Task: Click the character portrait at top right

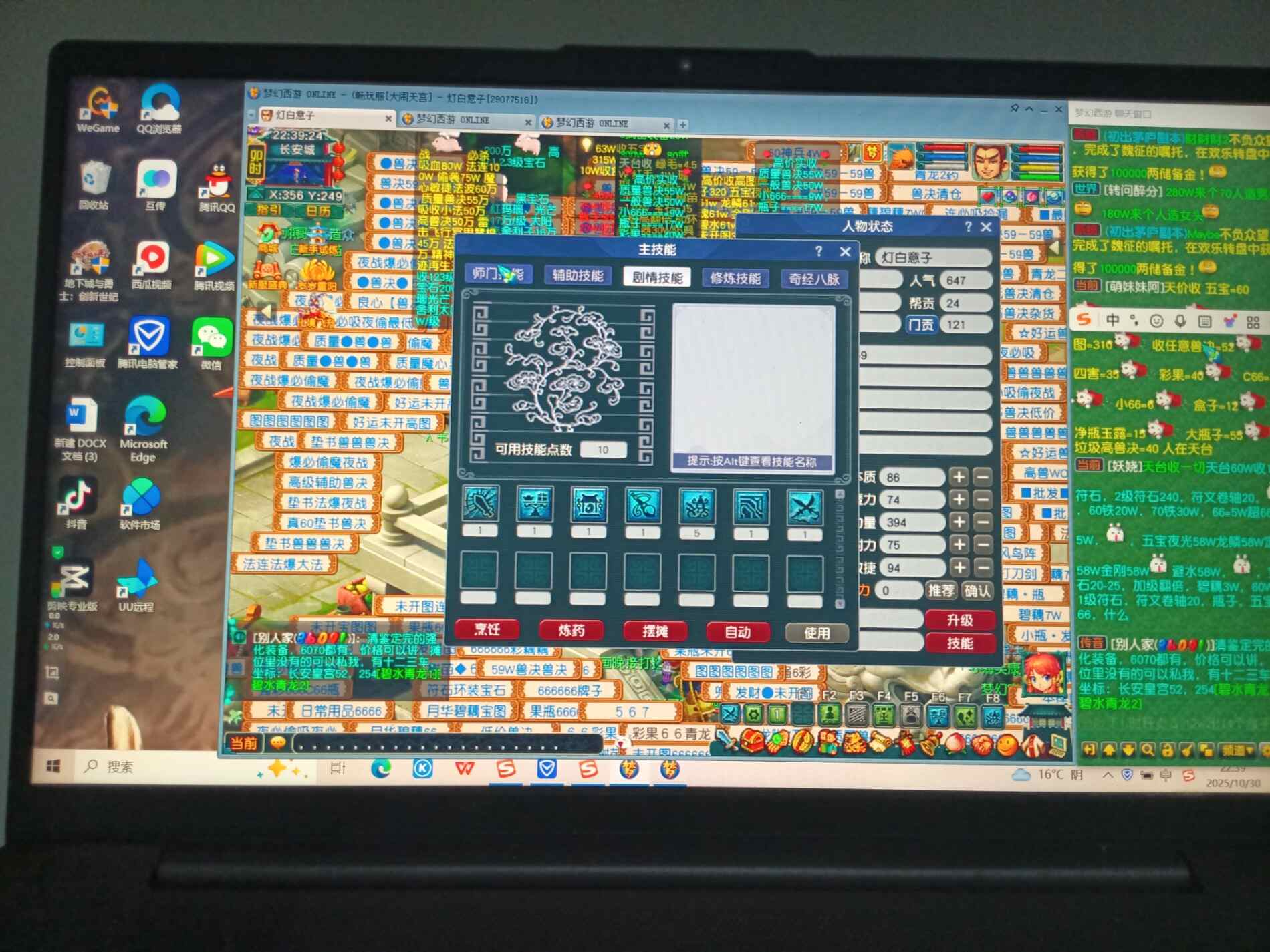Action: point(989,163)
